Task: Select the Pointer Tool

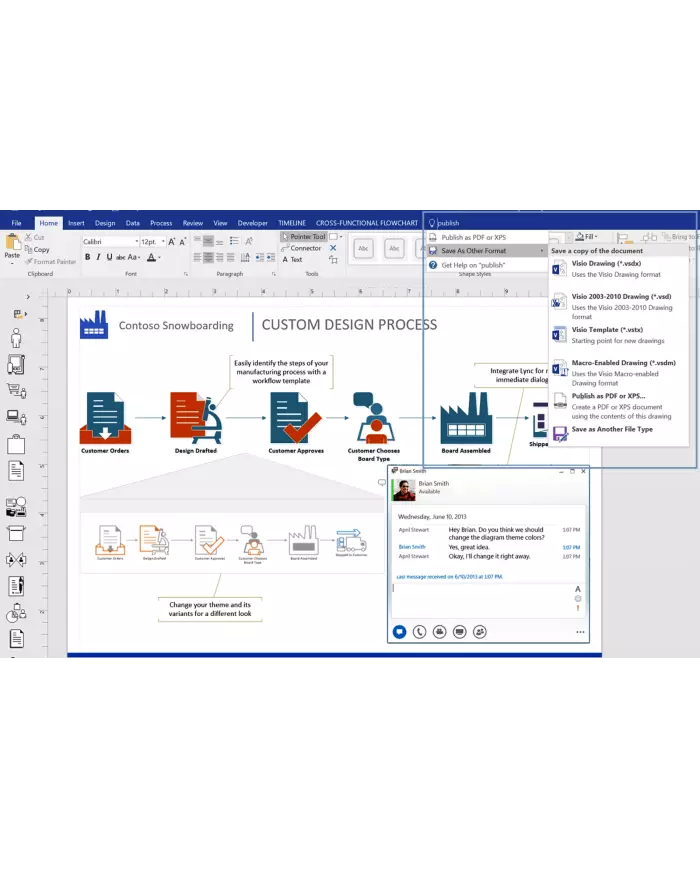Action: pos(304,237)
